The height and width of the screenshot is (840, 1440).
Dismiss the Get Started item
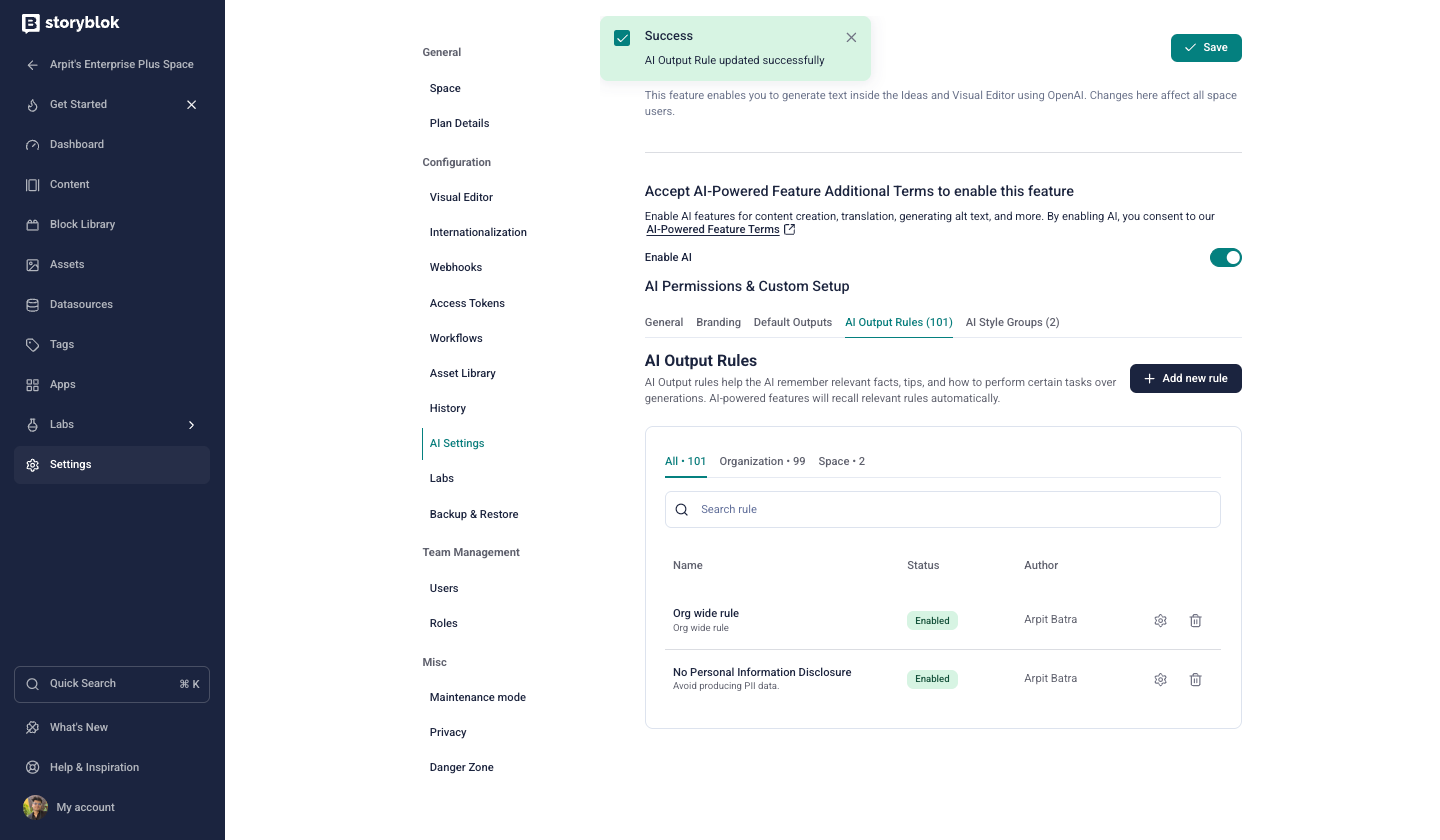coord(192,105)
